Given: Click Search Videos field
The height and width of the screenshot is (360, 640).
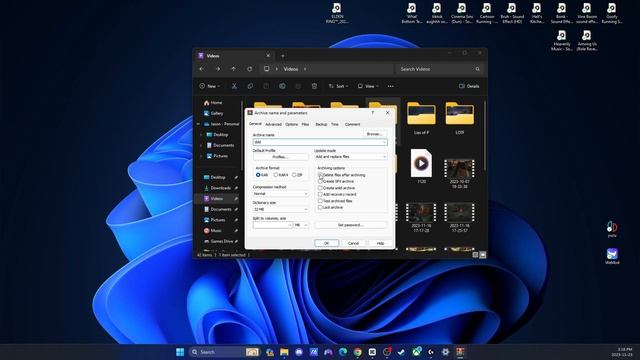Looking at the screenshot, I should coord(439,69).
